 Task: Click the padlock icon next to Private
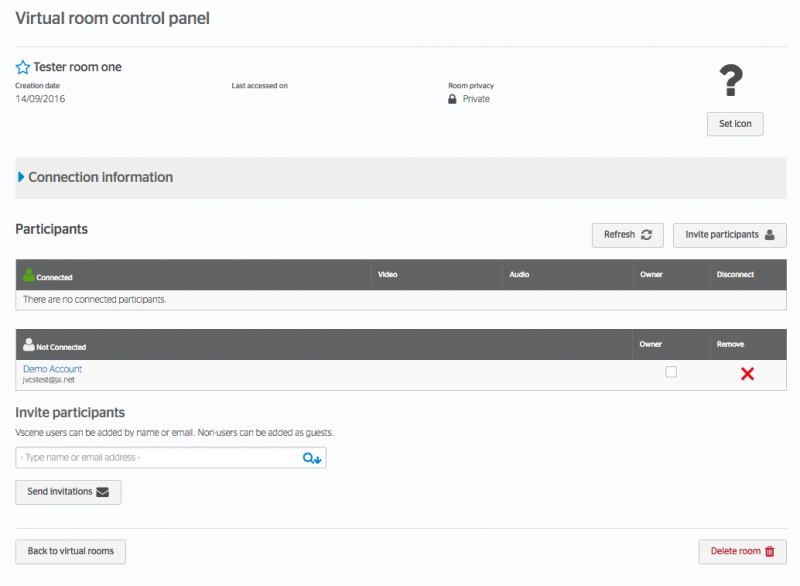452,99
